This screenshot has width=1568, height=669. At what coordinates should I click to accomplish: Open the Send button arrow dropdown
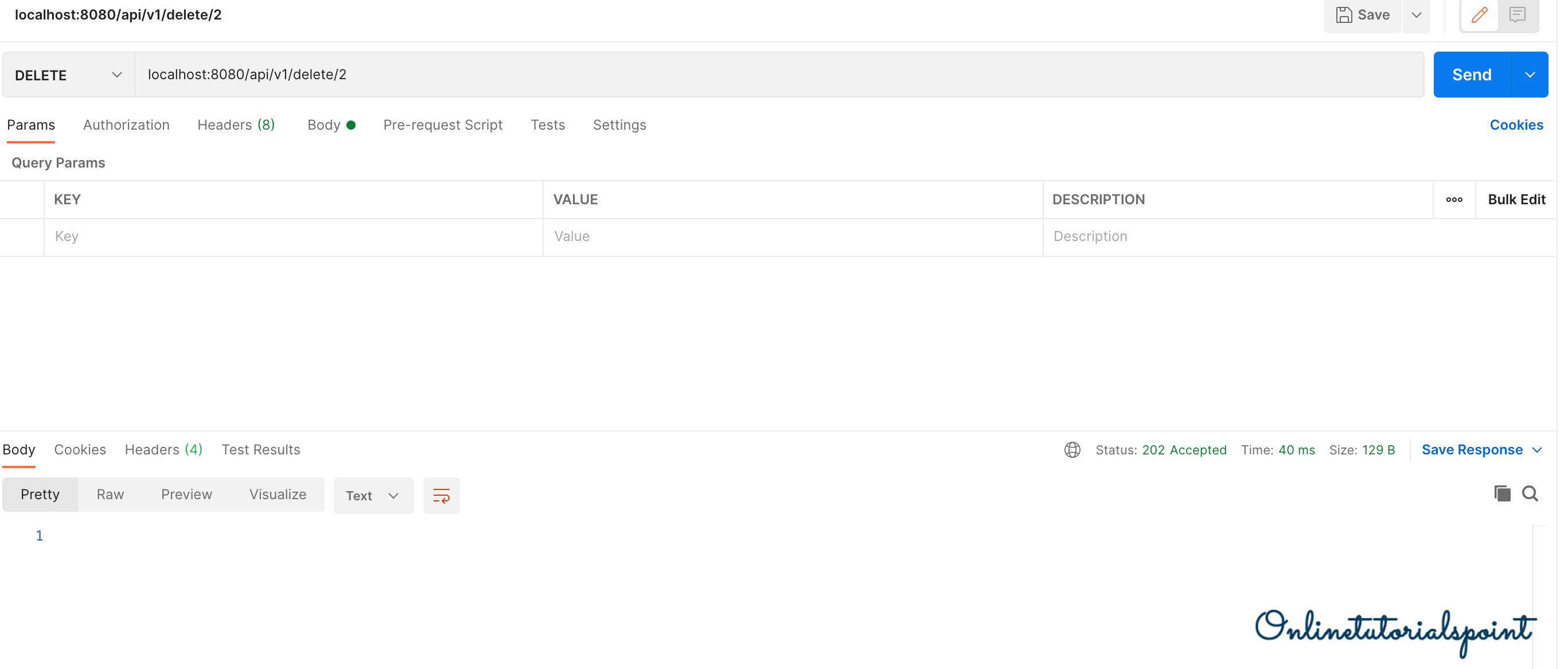pos(1529,75)
